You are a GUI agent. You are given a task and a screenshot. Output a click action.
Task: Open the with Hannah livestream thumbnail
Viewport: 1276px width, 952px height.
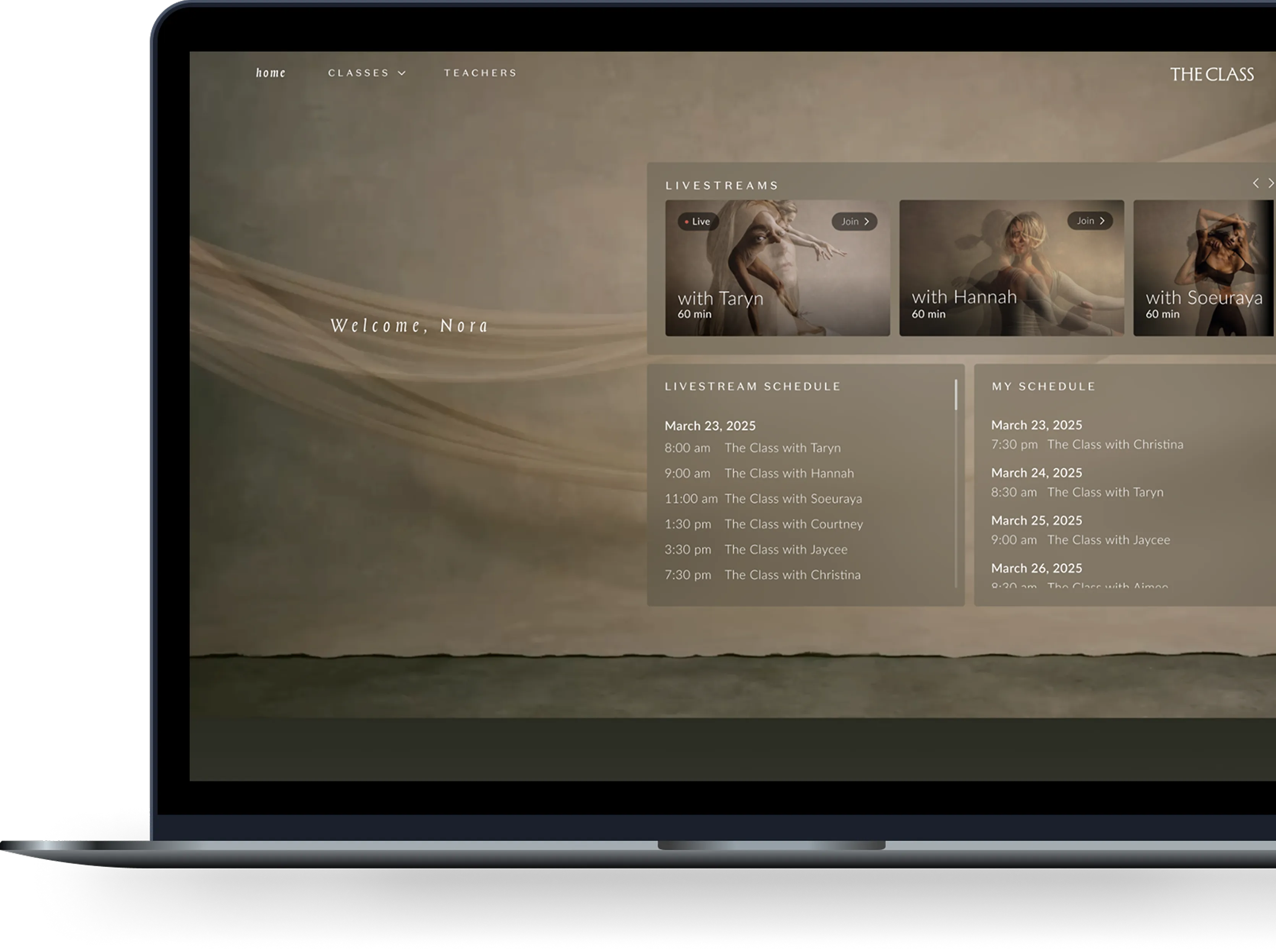tap(1012, 268)
